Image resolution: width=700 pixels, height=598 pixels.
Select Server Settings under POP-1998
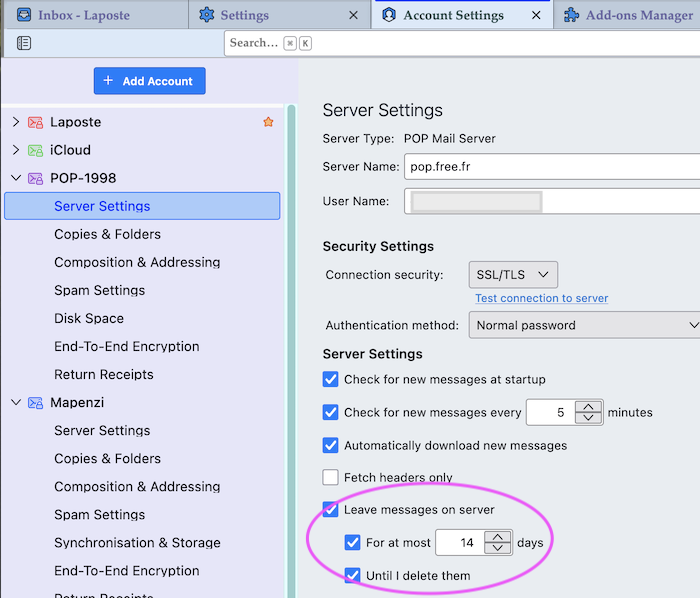coord(142,206)
